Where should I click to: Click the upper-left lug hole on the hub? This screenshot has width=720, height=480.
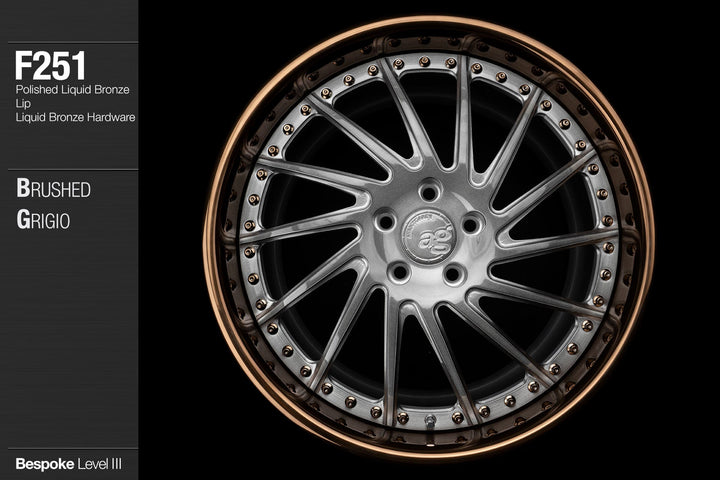pyautogui.click(x=385, y=222)
